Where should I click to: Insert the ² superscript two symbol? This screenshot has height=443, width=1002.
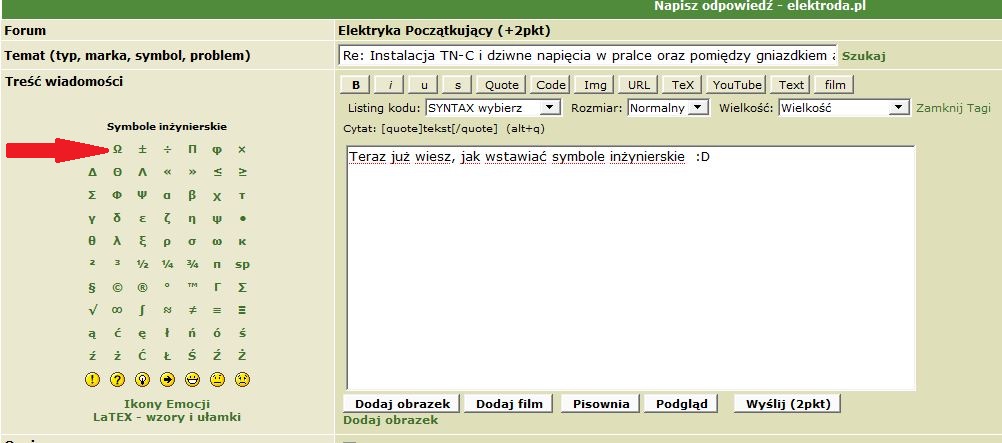(92, 263)
